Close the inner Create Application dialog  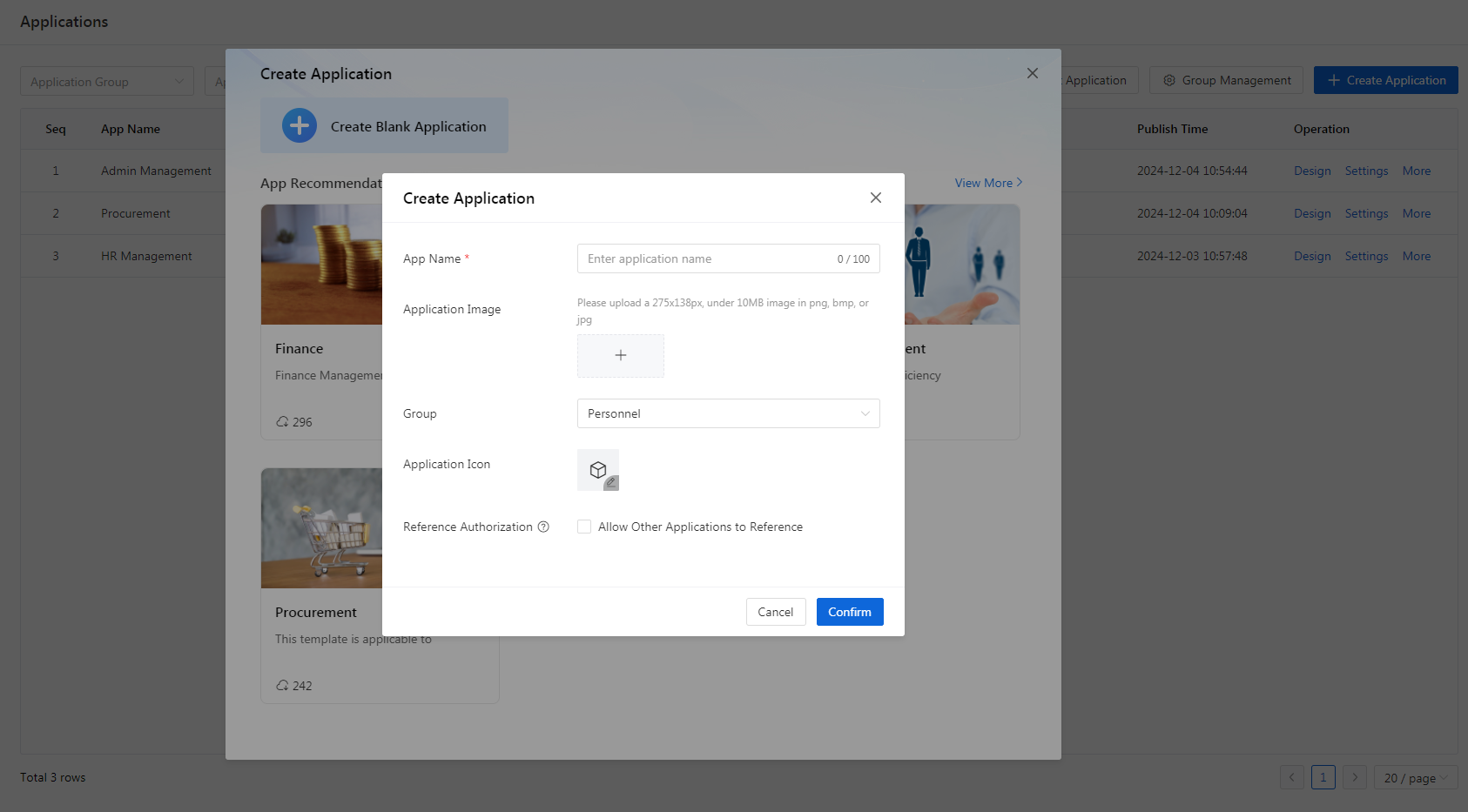click(x=876, y=198)
